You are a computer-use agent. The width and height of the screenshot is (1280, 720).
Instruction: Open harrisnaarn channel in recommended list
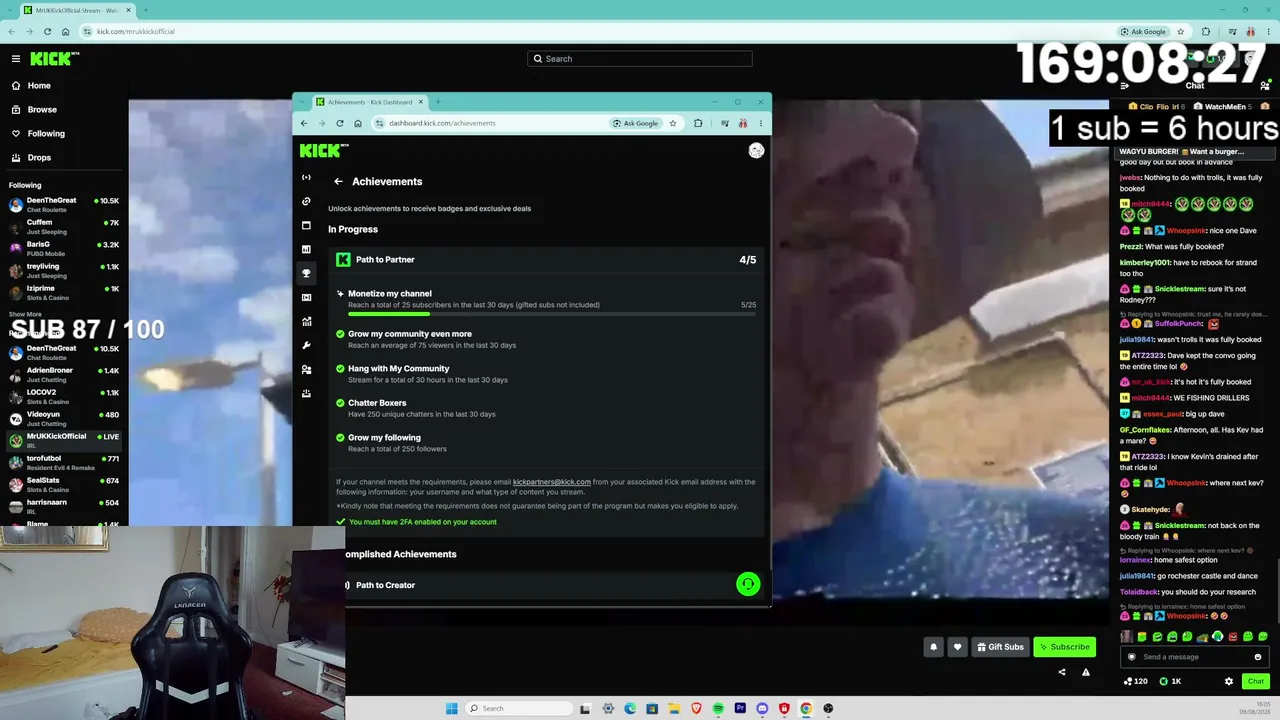(64, 506)
